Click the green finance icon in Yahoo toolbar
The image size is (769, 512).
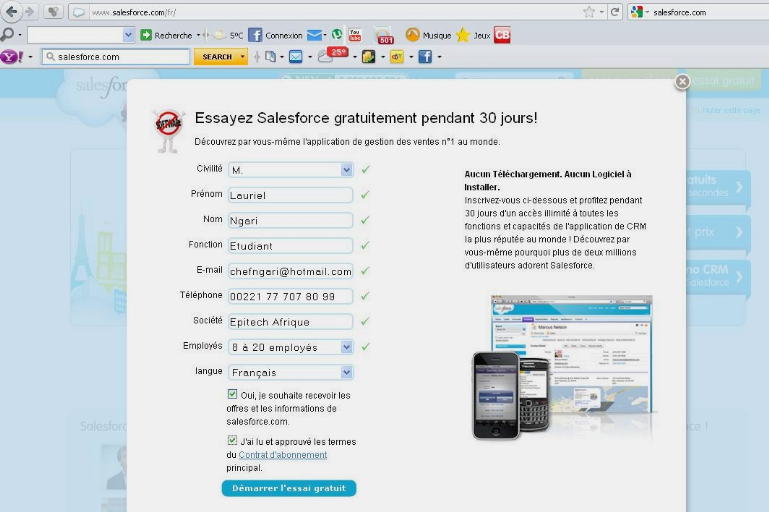point(368,57)
